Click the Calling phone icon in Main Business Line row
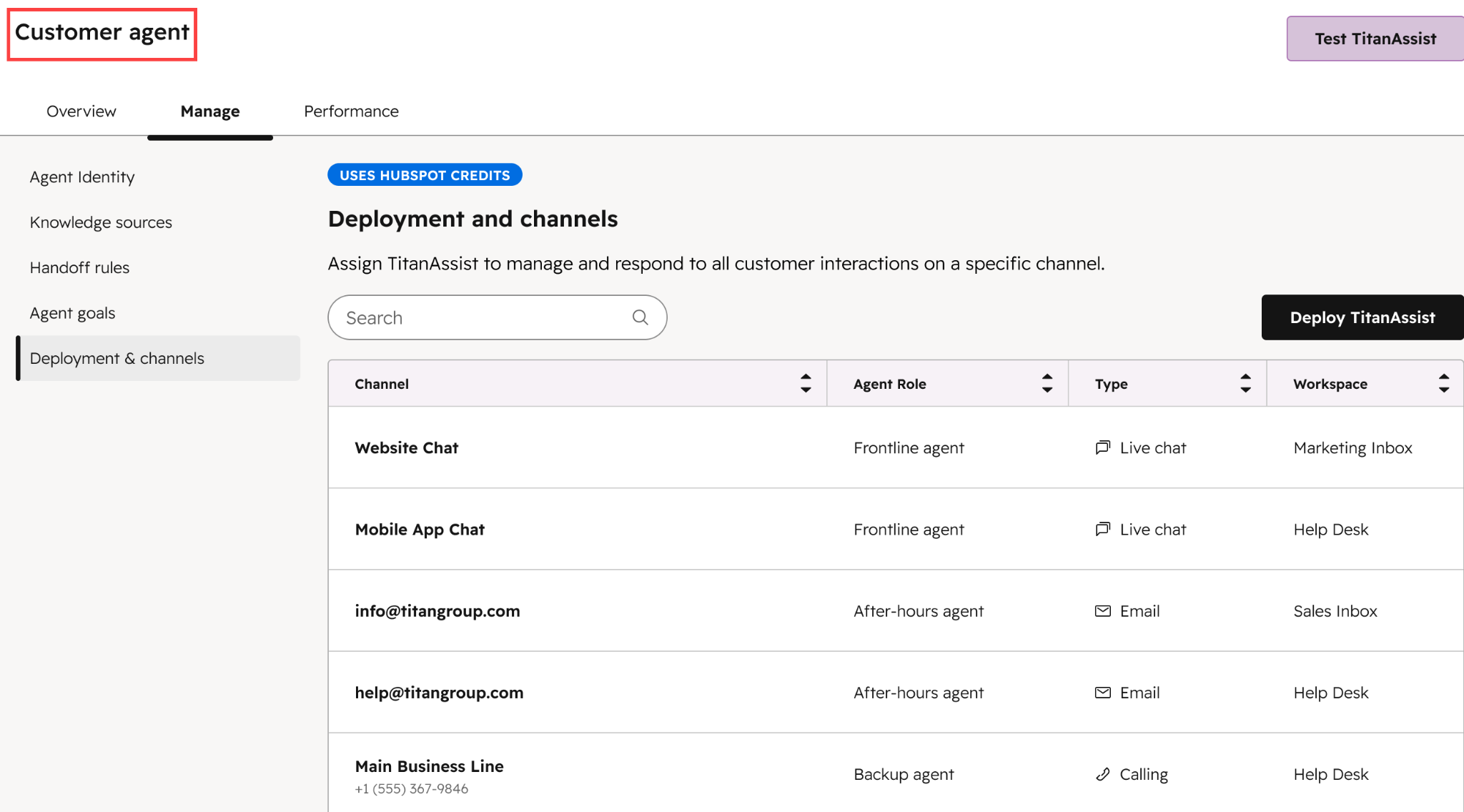 tap(1103, 774)
